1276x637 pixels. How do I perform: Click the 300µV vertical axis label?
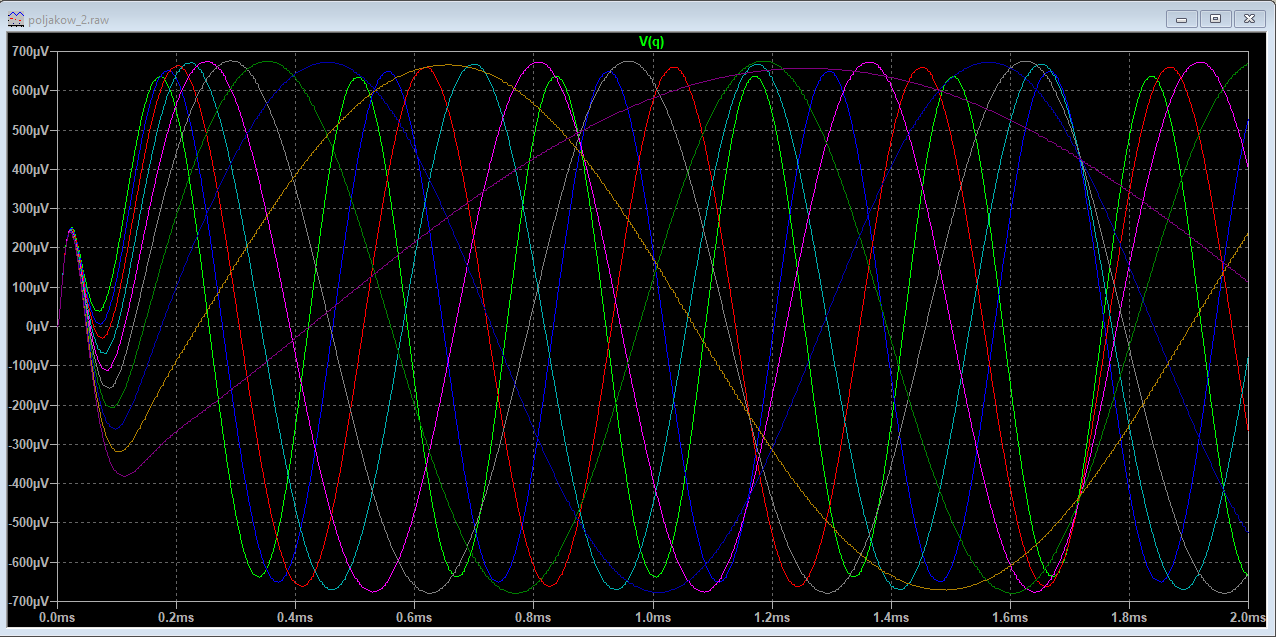click(x=30, y=209)
